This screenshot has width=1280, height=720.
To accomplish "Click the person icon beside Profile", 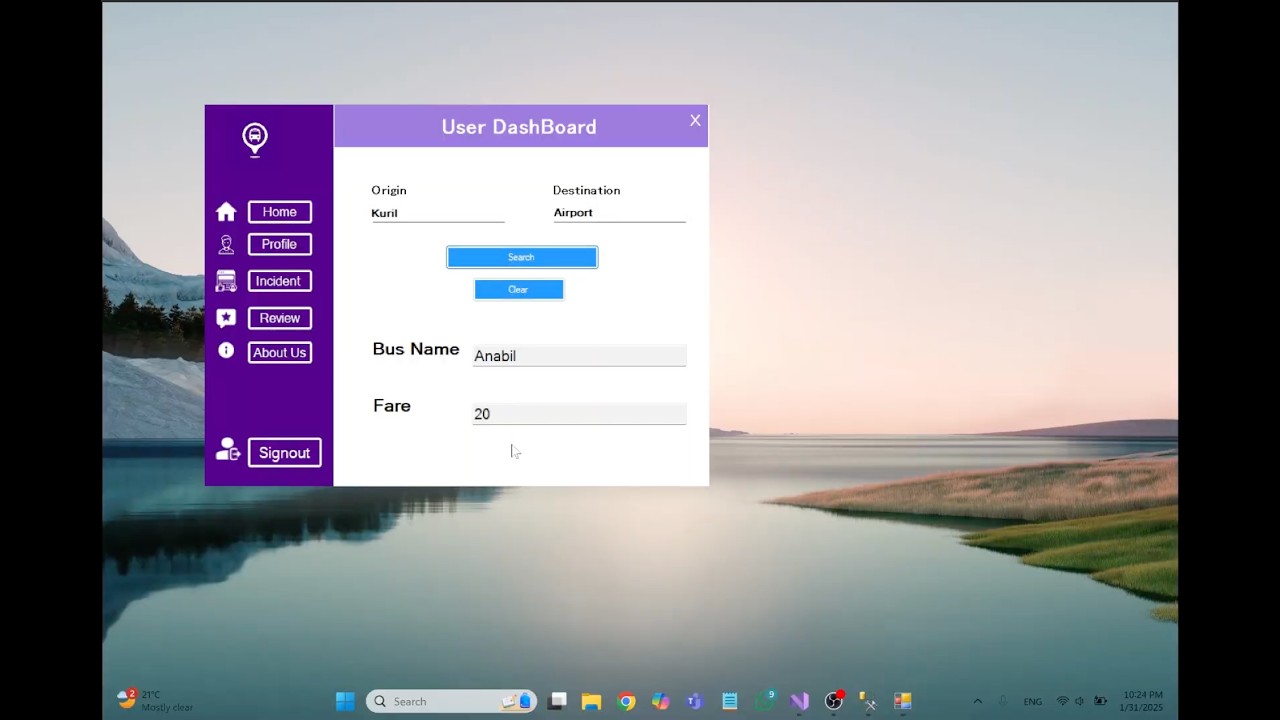I will coord(226,245).
